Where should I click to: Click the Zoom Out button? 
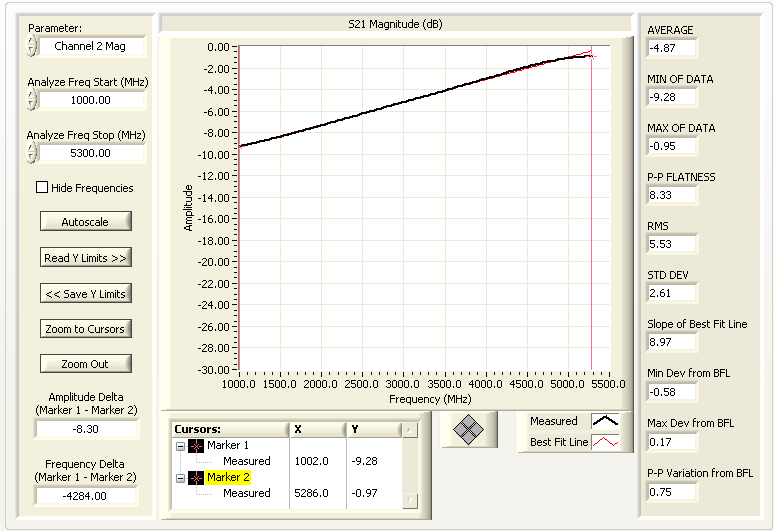coord(85,364)
